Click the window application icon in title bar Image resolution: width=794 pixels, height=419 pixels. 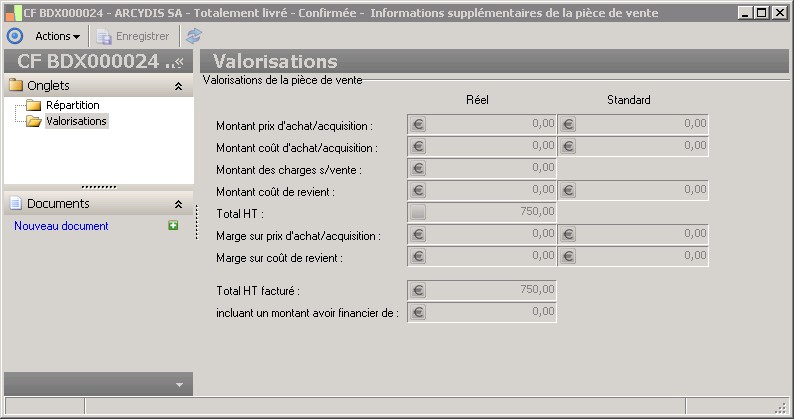[x=14, y=13]
